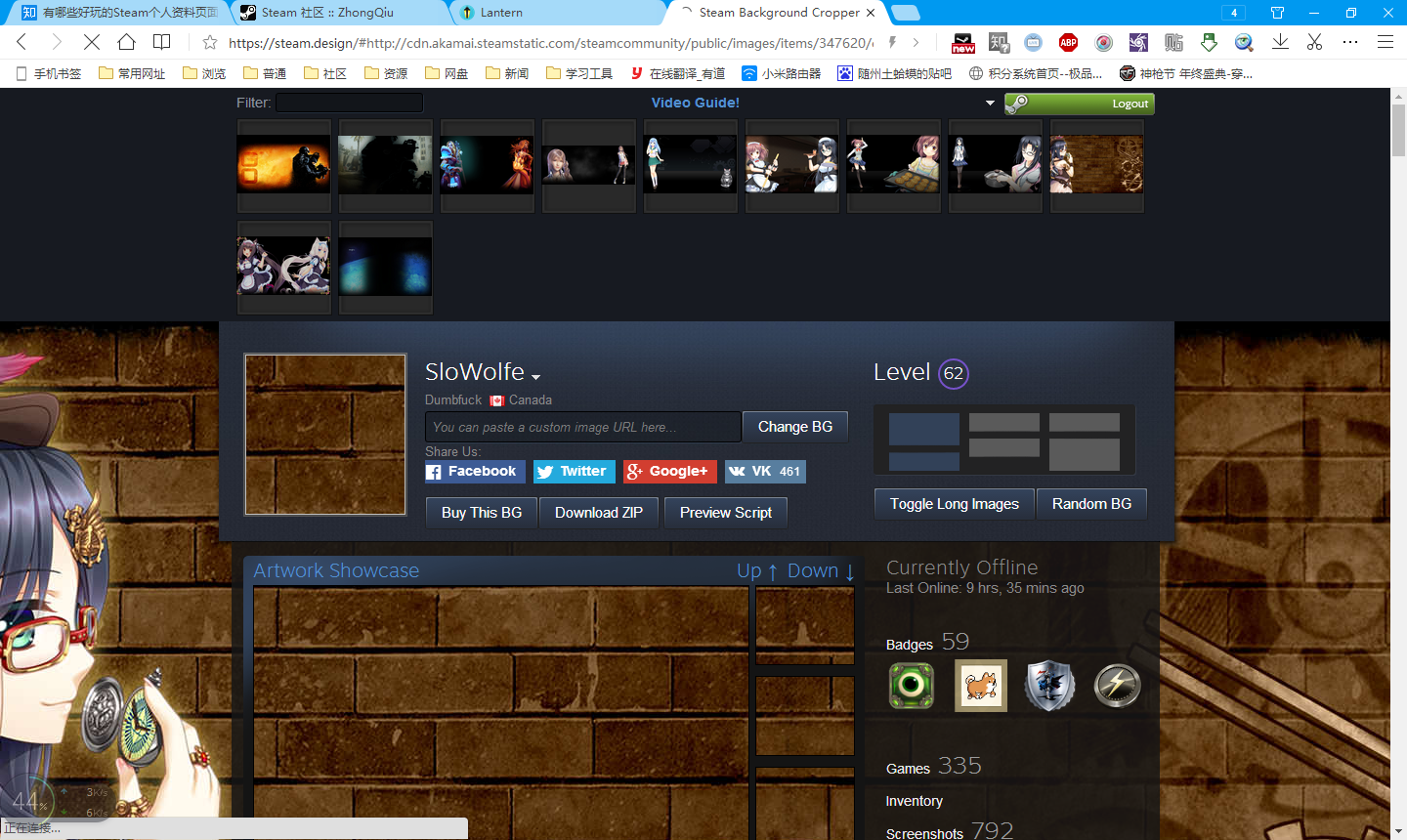Share on VK
Screen dimensions: 1407x840
click(x=765, y=472)
